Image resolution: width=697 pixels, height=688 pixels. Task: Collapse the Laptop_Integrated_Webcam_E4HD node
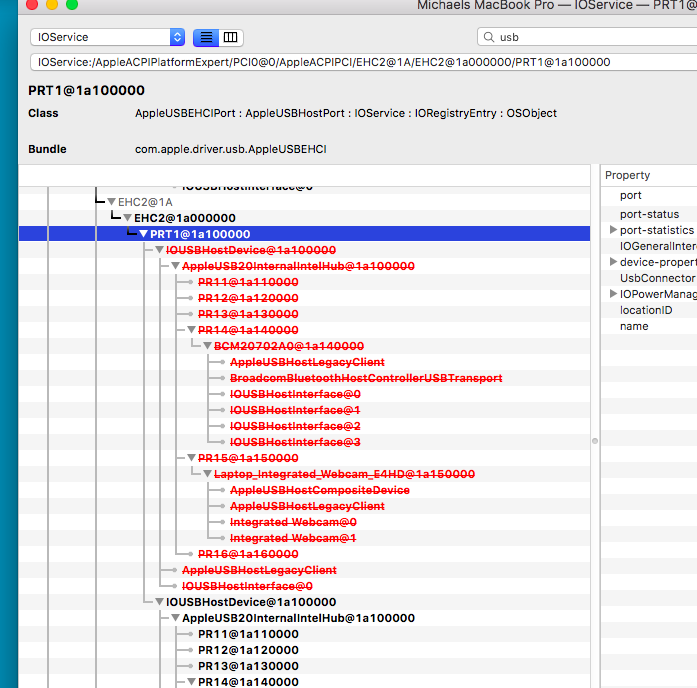click(x=208, y=474)
